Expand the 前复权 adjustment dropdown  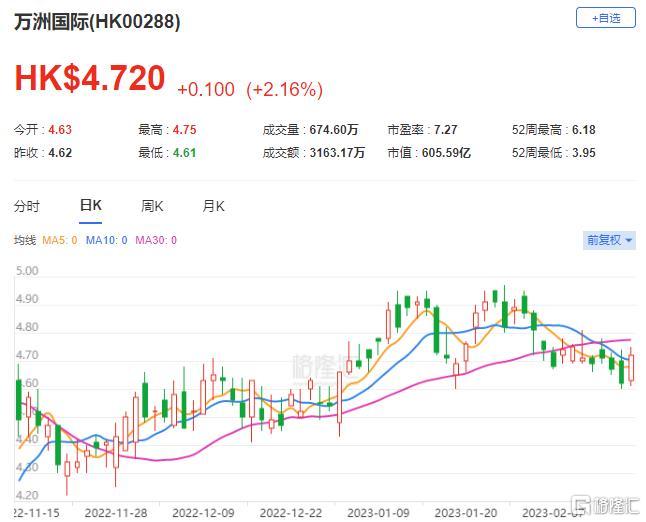609,240
